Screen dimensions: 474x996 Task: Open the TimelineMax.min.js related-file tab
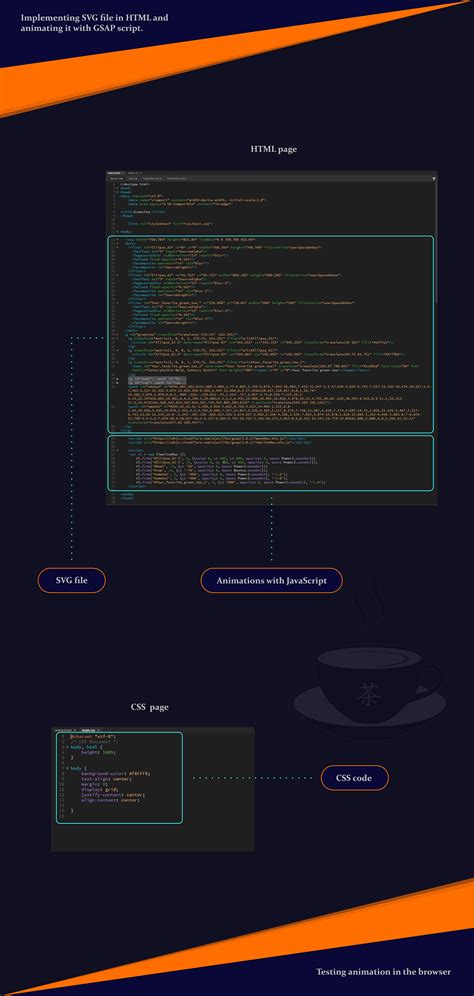pyautogui.click(x=177, y=178)
